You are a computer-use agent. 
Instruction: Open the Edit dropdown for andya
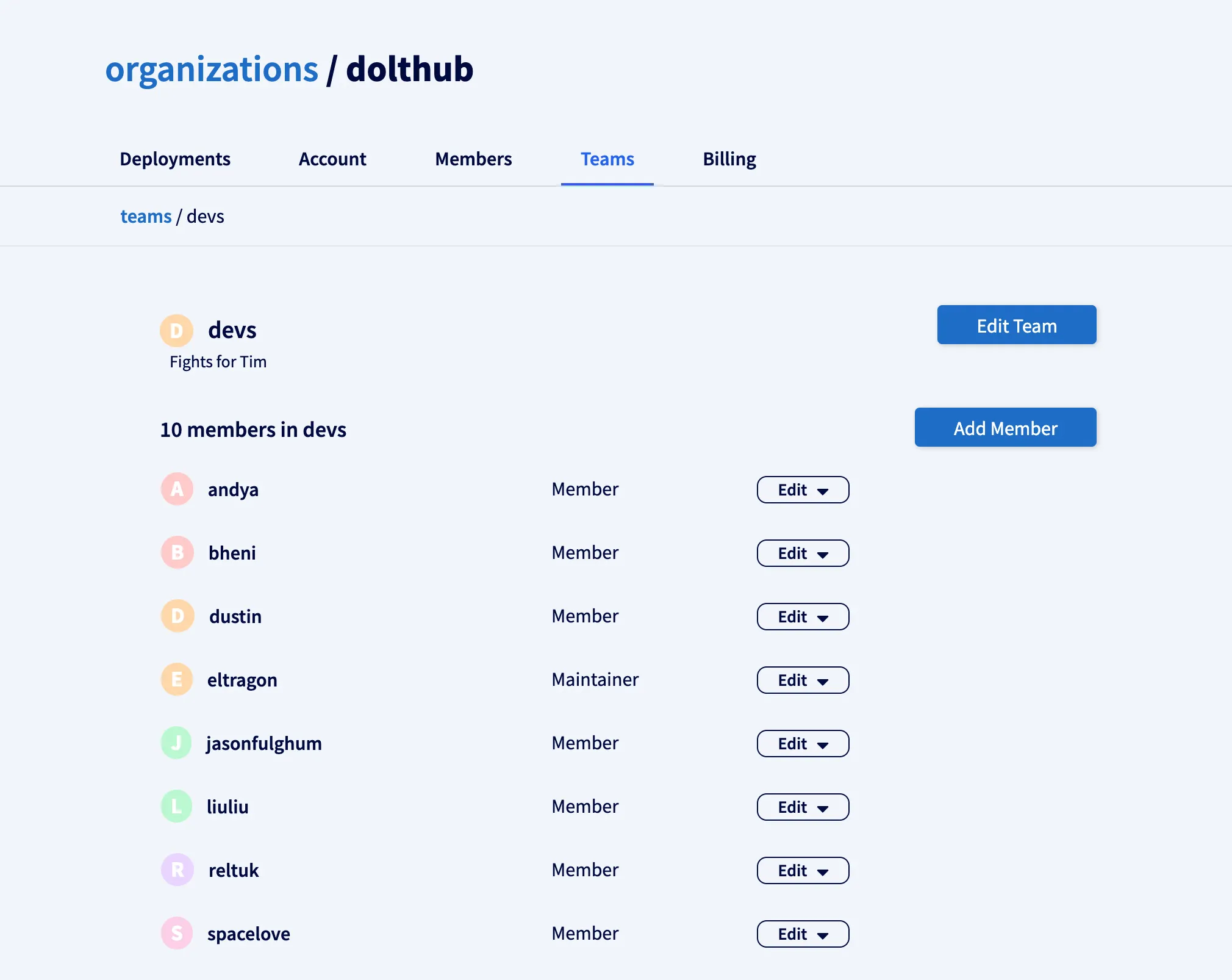coord(802,489)
